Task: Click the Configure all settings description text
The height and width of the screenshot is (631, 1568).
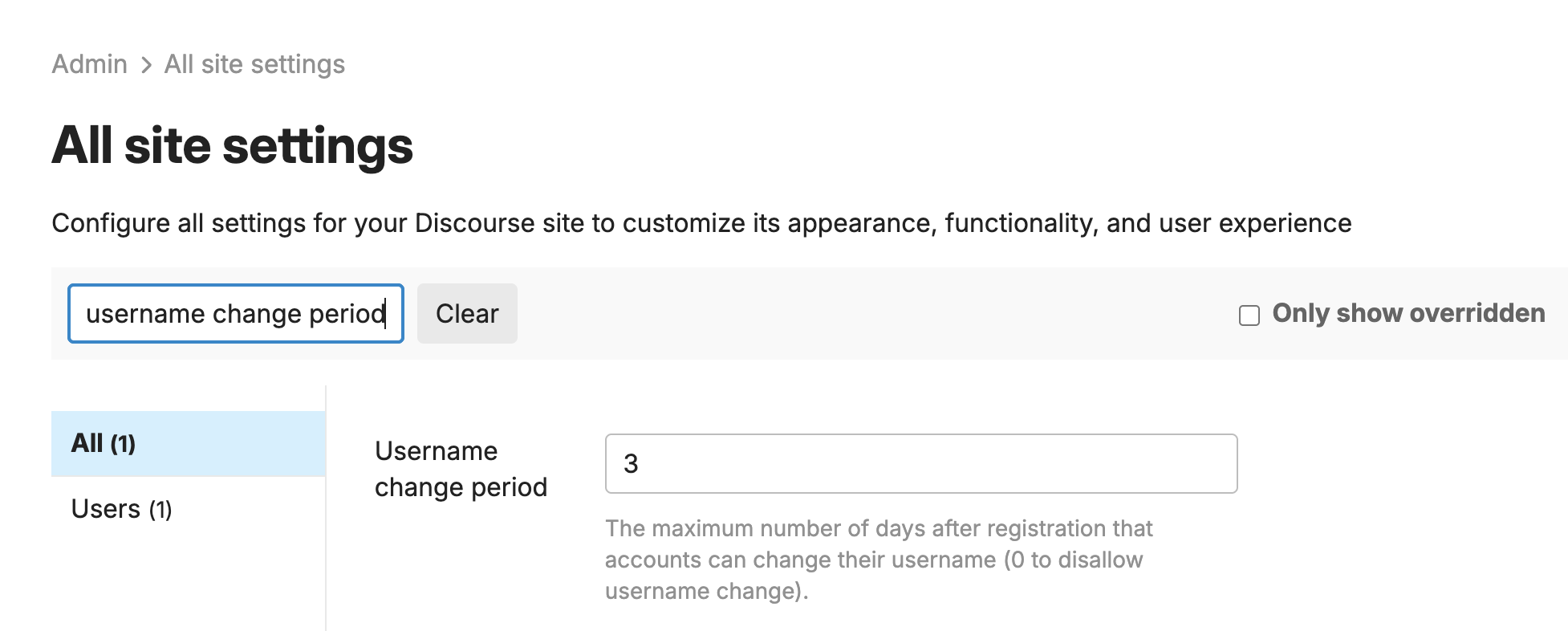Action: point(701,223)
